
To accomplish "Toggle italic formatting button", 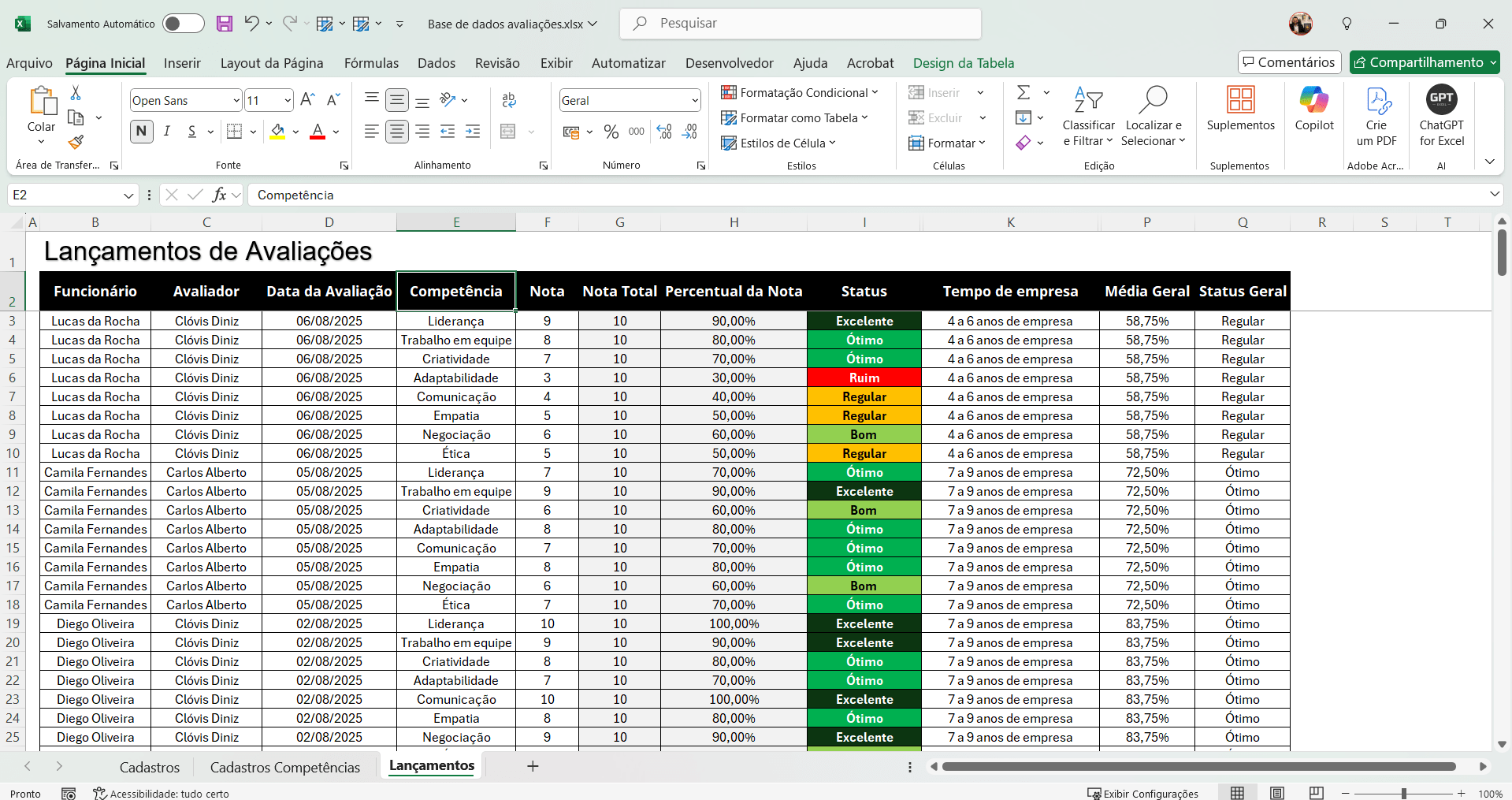I will [167, 132].
